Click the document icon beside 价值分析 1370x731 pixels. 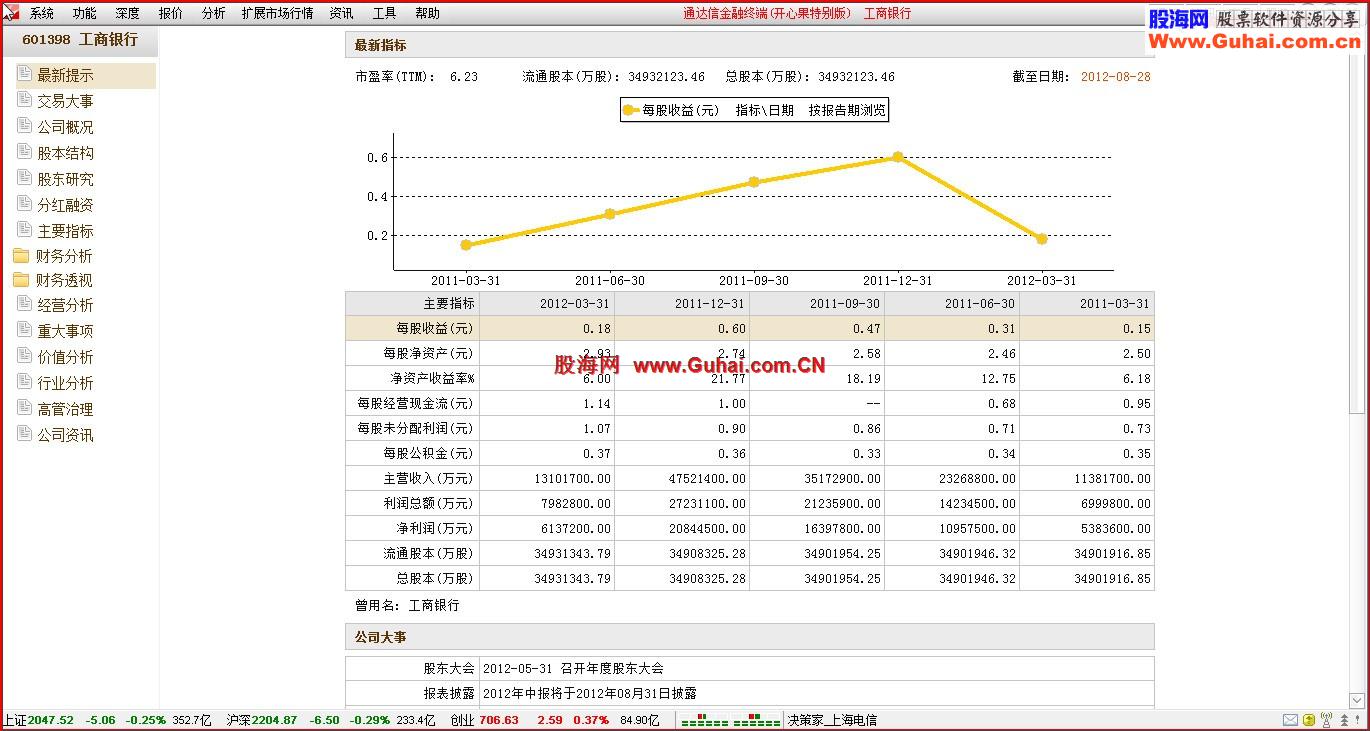pos(24,356)
